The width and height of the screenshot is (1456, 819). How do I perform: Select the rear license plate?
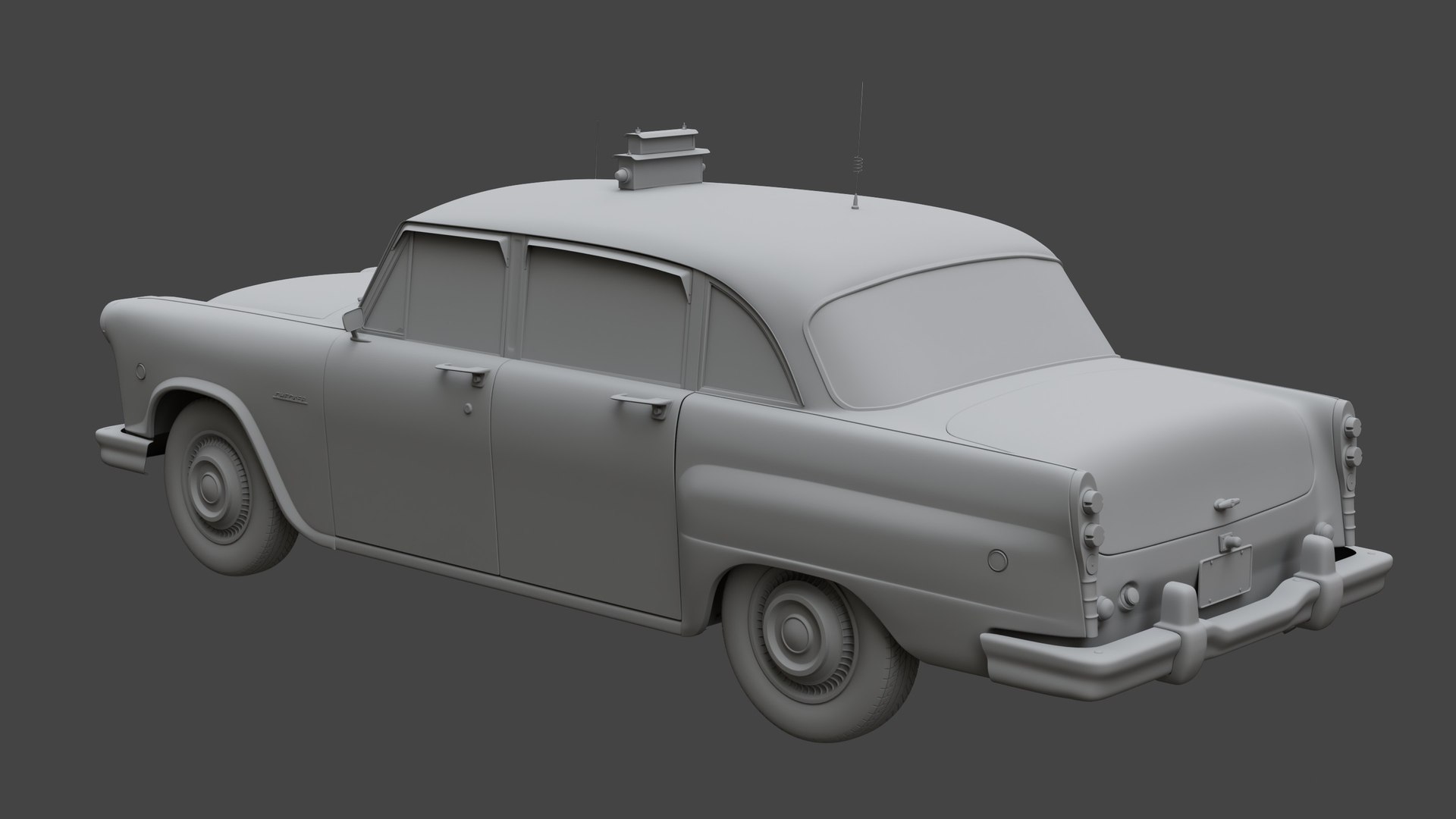coord(1223,575)
